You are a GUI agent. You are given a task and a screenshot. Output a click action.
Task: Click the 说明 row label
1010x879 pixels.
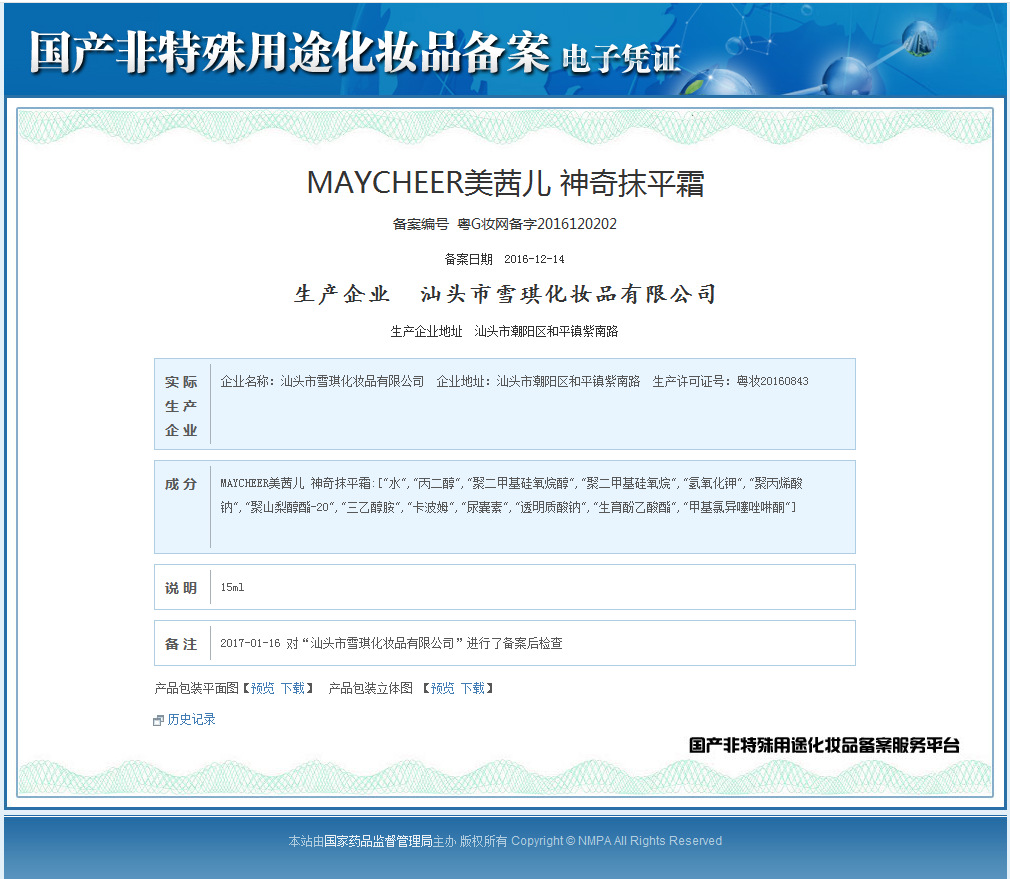[x=181, y=588]
